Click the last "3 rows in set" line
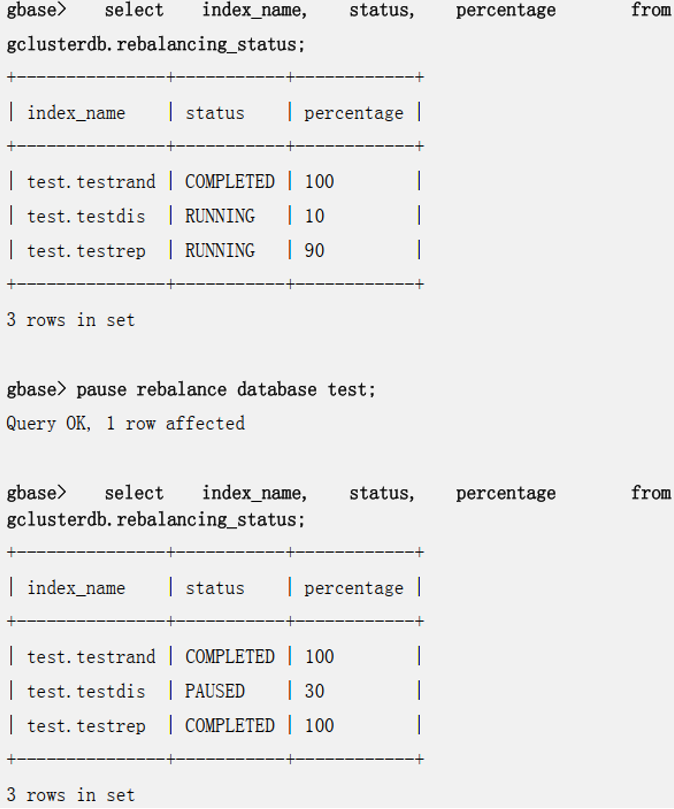 [70, 795]
